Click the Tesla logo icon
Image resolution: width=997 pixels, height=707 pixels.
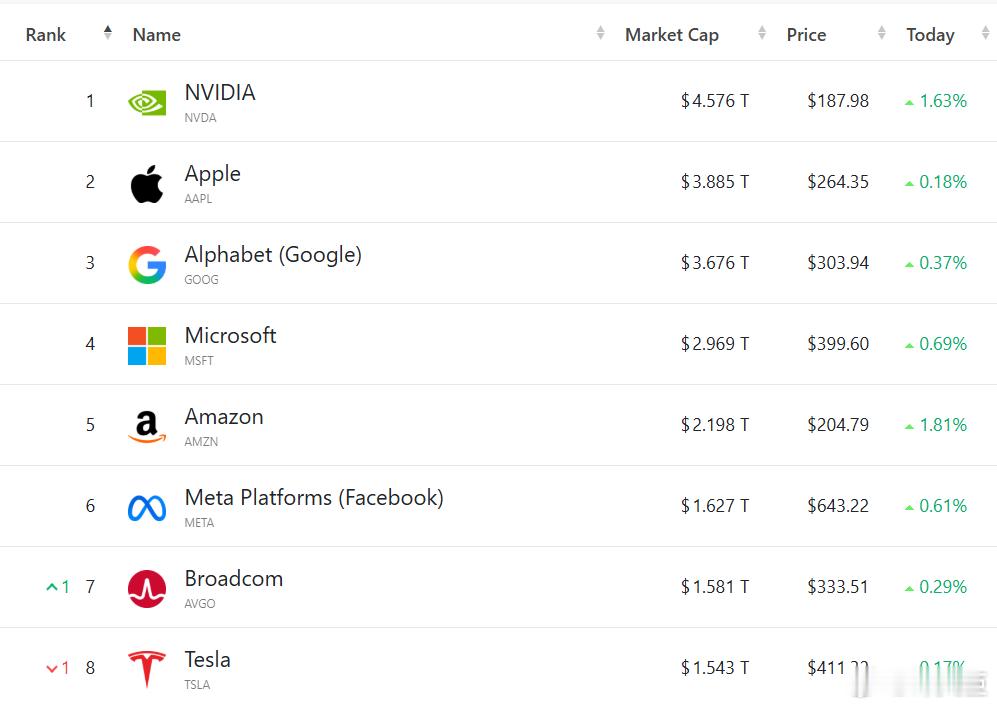147,668
